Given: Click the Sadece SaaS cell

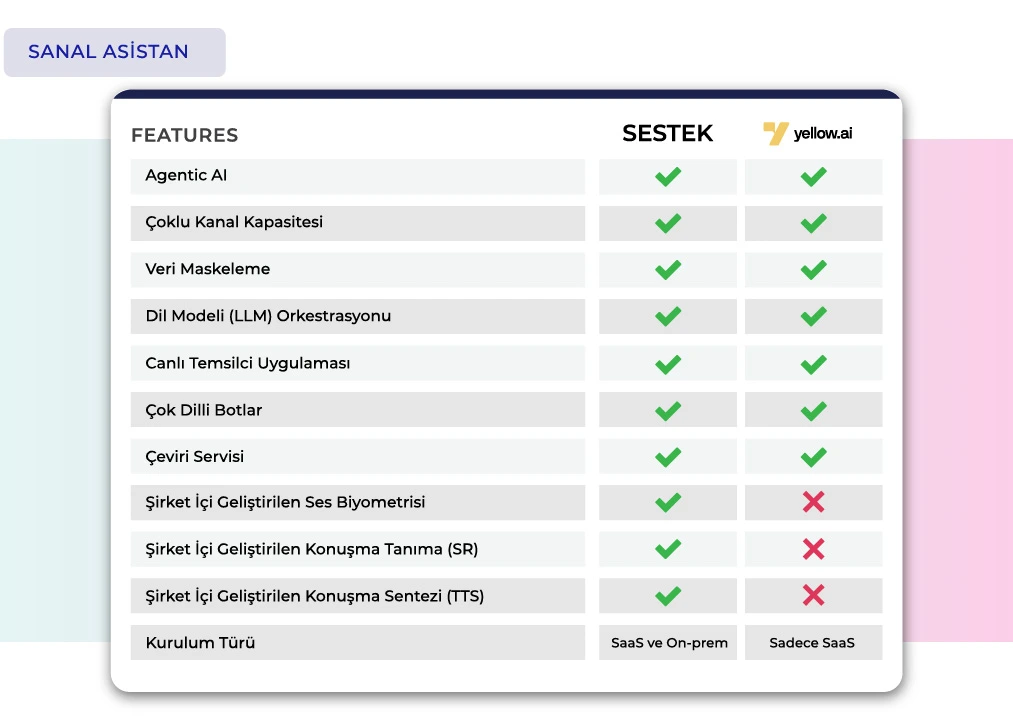Looking at the screenshot, I should pyautogui.click(x=813, y=642).
